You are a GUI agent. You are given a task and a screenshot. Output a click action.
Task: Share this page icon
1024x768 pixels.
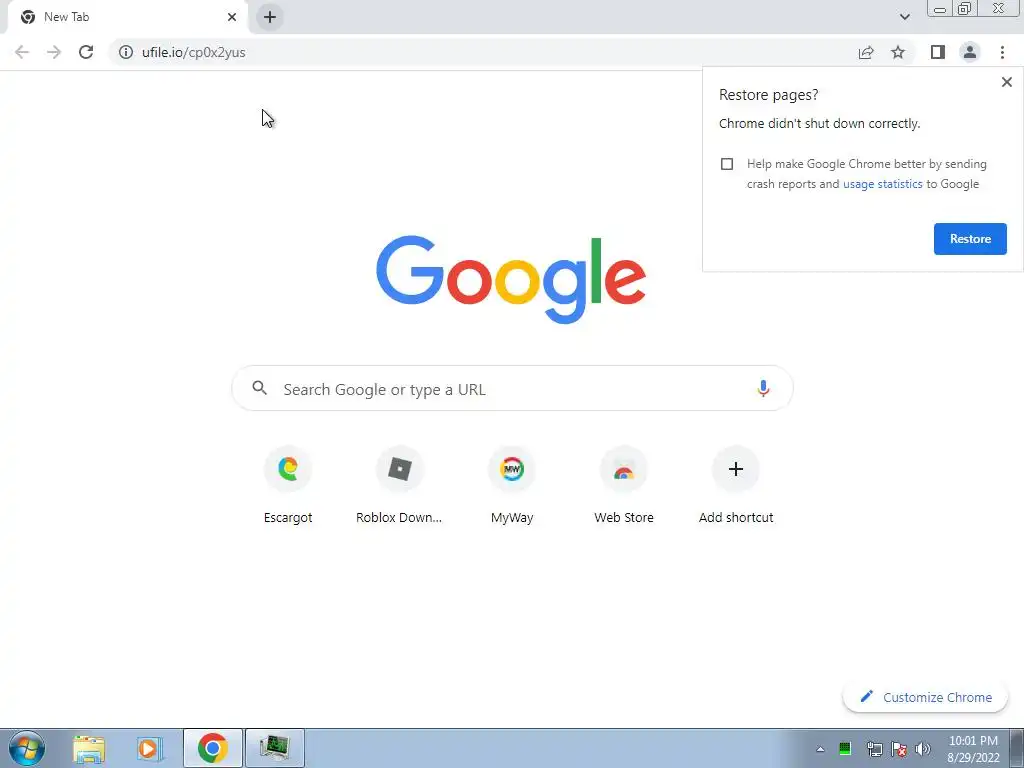pos(866,52)
